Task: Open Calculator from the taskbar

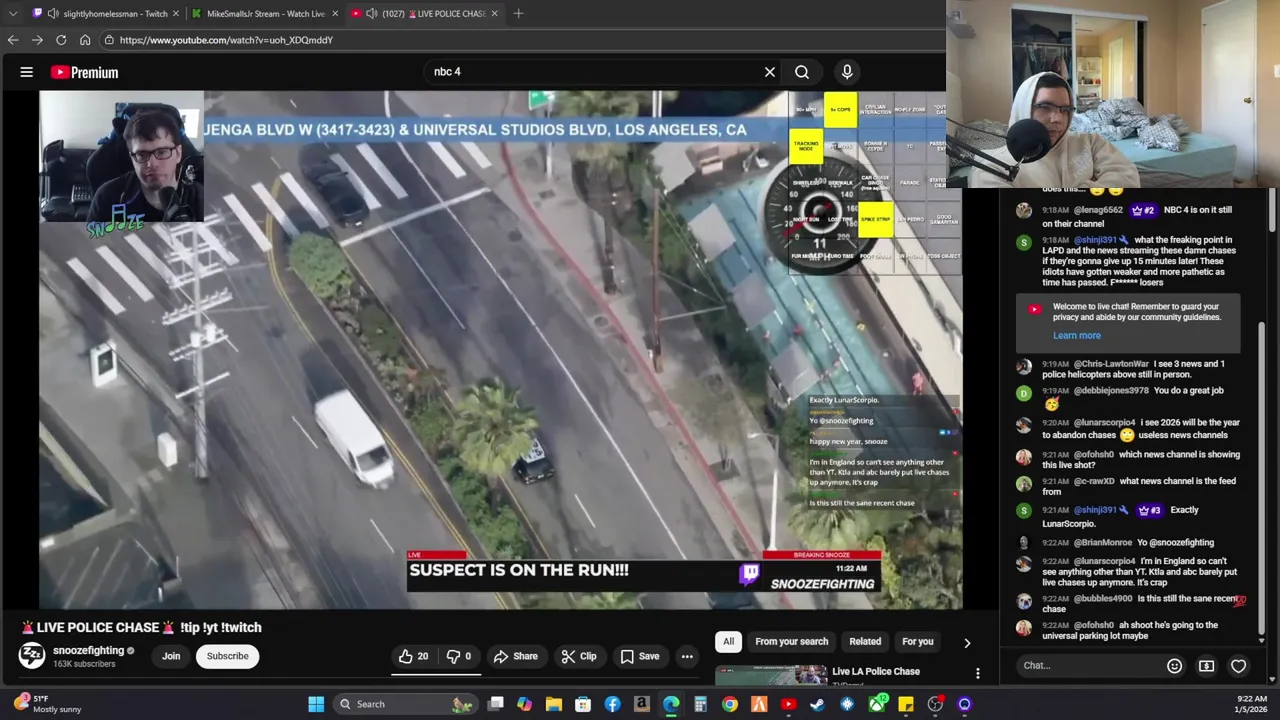Action: coord(700,704)
